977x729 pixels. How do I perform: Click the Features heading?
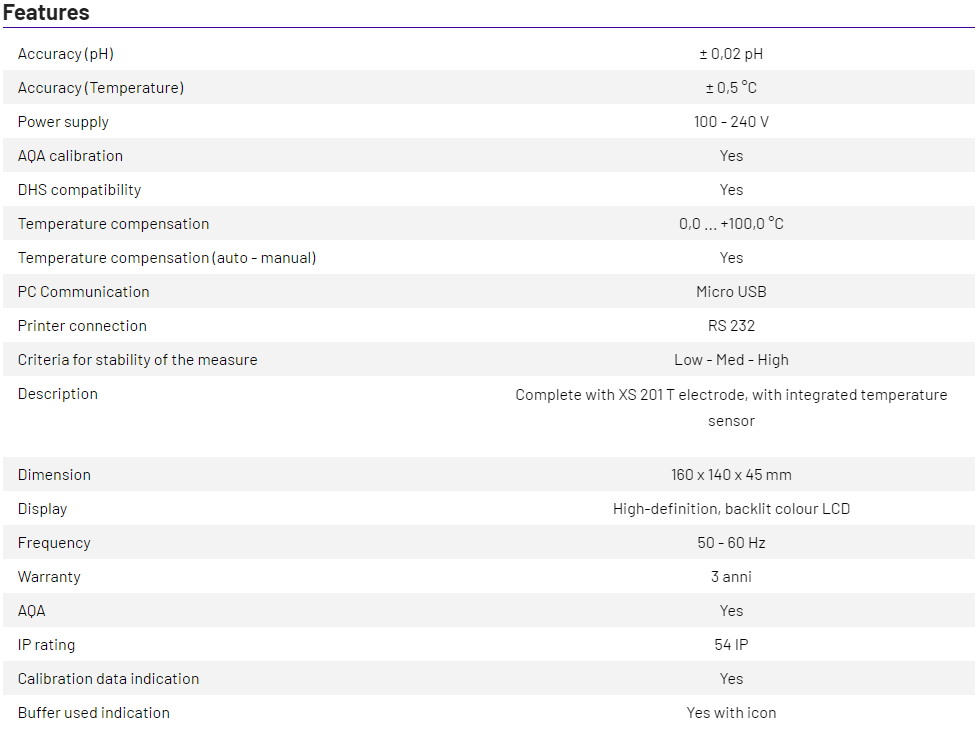tap(46, 13)
